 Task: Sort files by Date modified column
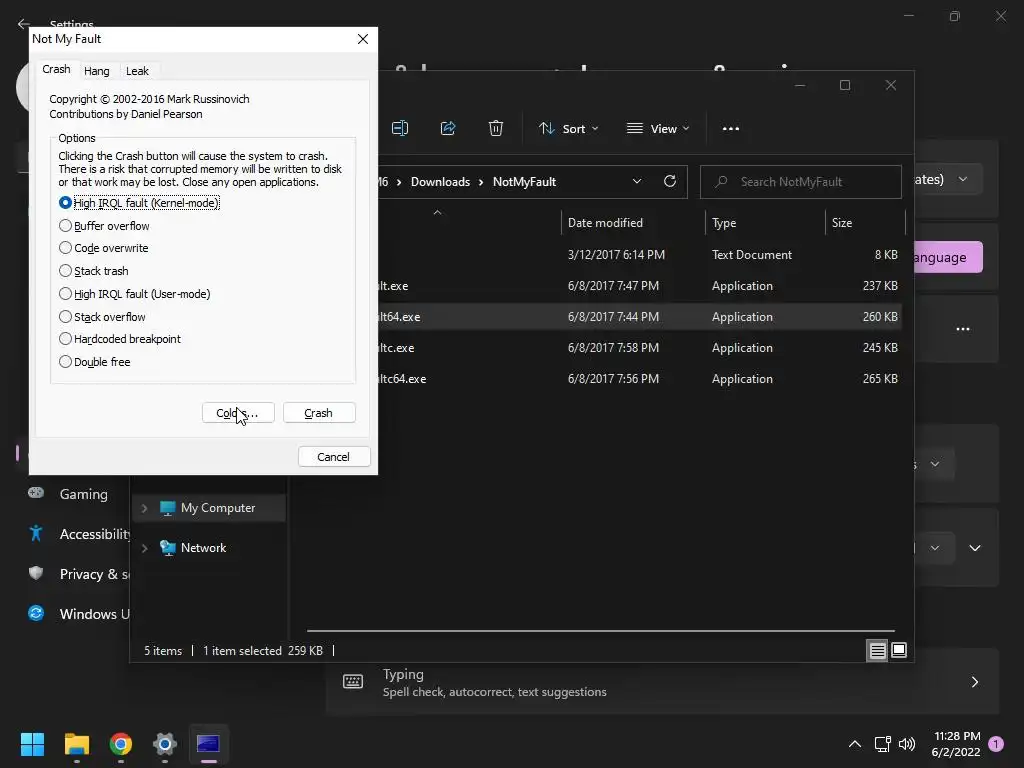tap(633, 223)
